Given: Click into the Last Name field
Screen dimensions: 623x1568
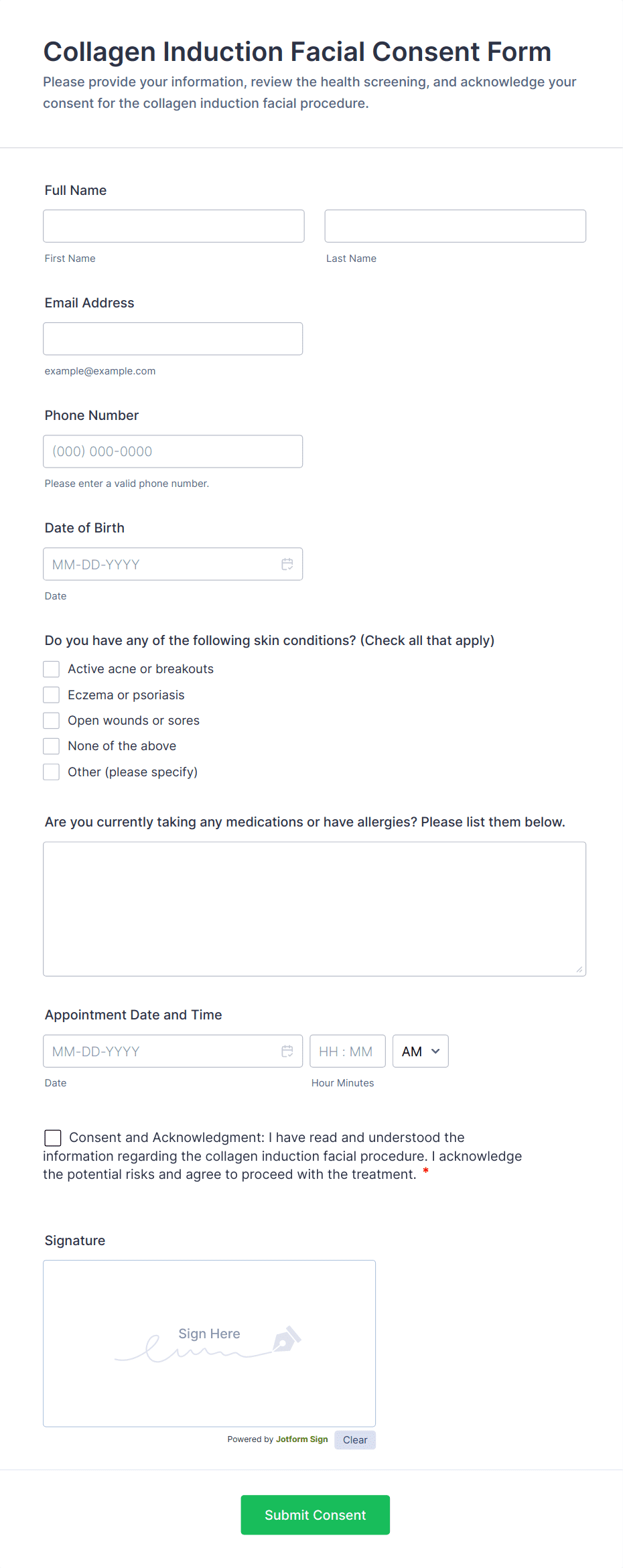Looking at the screenshot, I should (x=455, y=226).
